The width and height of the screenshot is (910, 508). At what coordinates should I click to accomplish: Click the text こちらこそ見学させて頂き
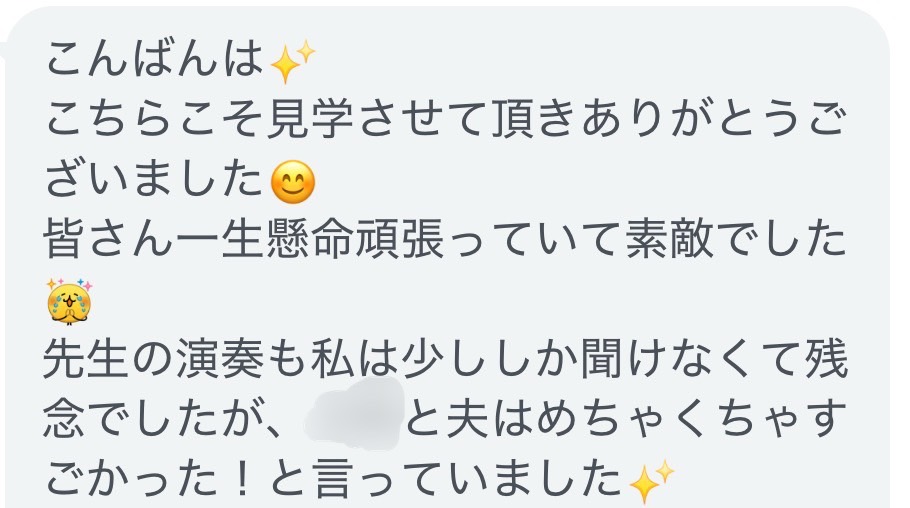click(313, 119)
